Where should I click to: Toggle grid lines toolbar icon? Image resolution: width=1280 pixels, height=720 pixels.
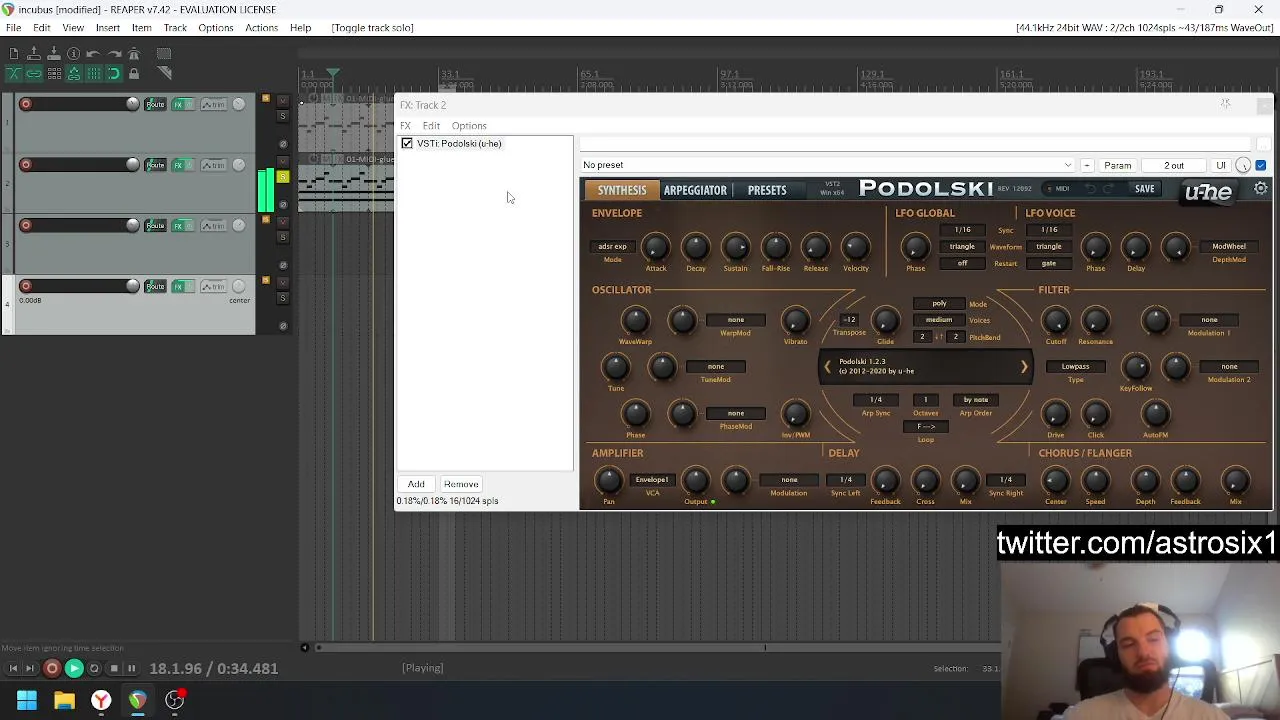(93, 73)
